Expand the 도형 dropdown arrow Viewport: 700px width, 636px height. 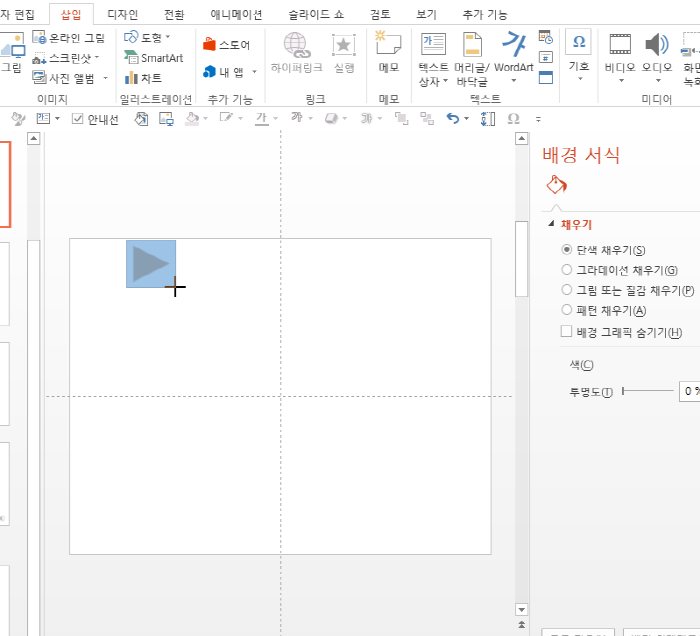coord(168,37)
